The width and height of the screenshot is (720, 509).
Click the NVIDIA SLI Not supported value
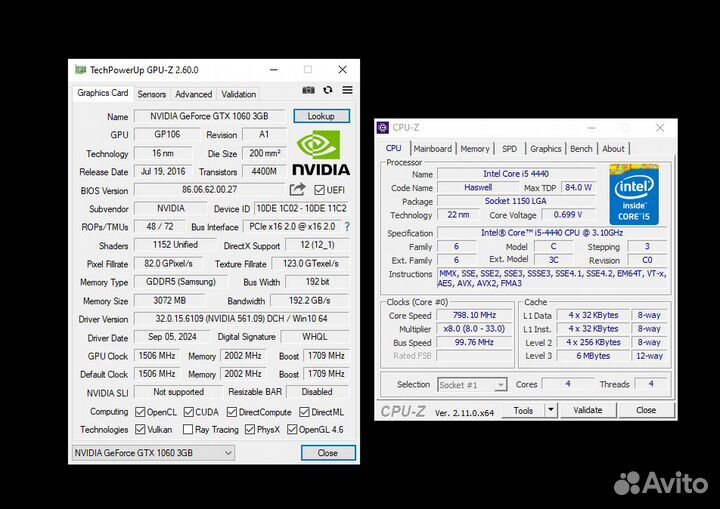click(178, 392)
